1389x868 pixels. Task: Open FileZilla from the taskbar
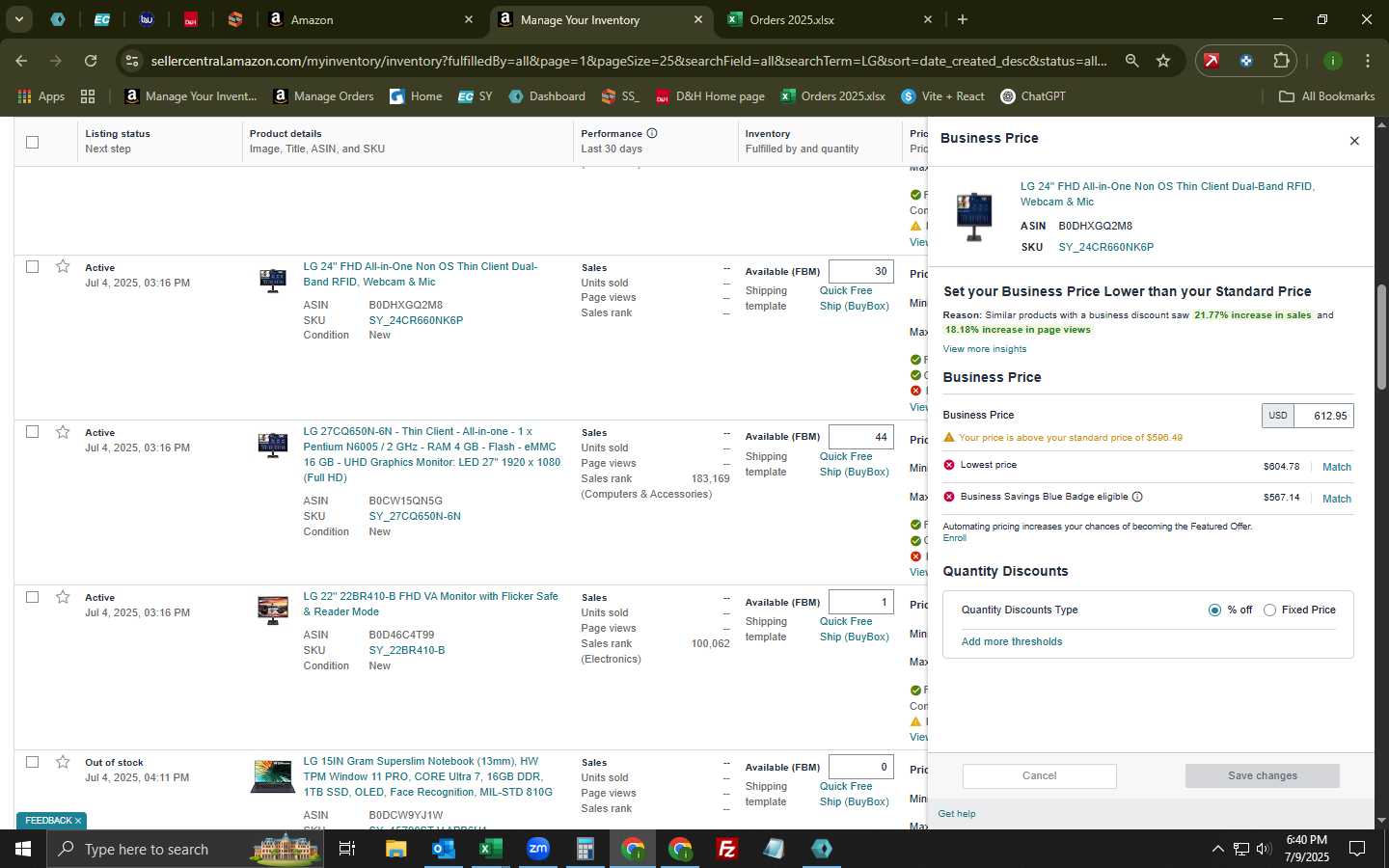(x=727, y=849)
